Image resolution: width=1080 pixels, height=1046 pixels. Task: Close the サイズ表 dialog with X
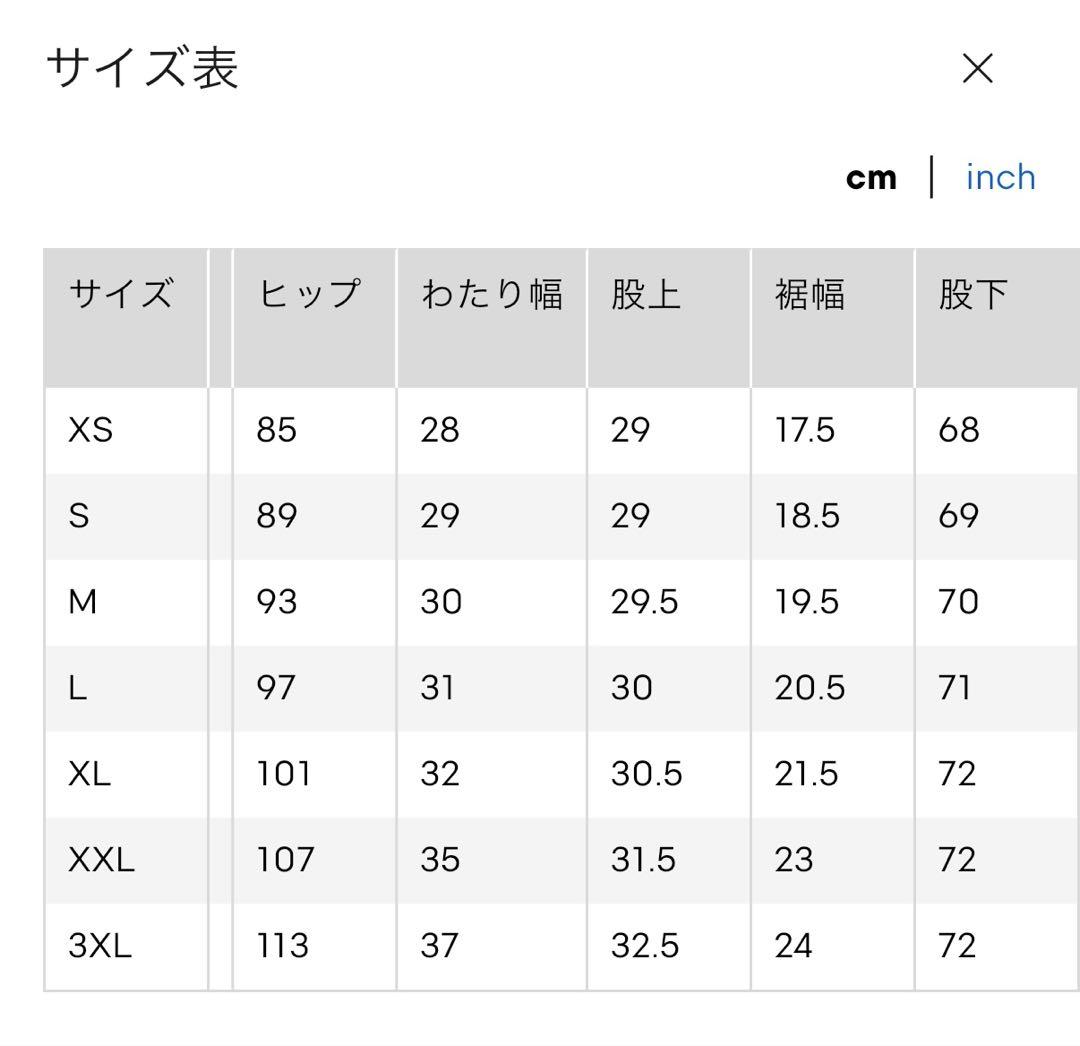coord(977,69)
